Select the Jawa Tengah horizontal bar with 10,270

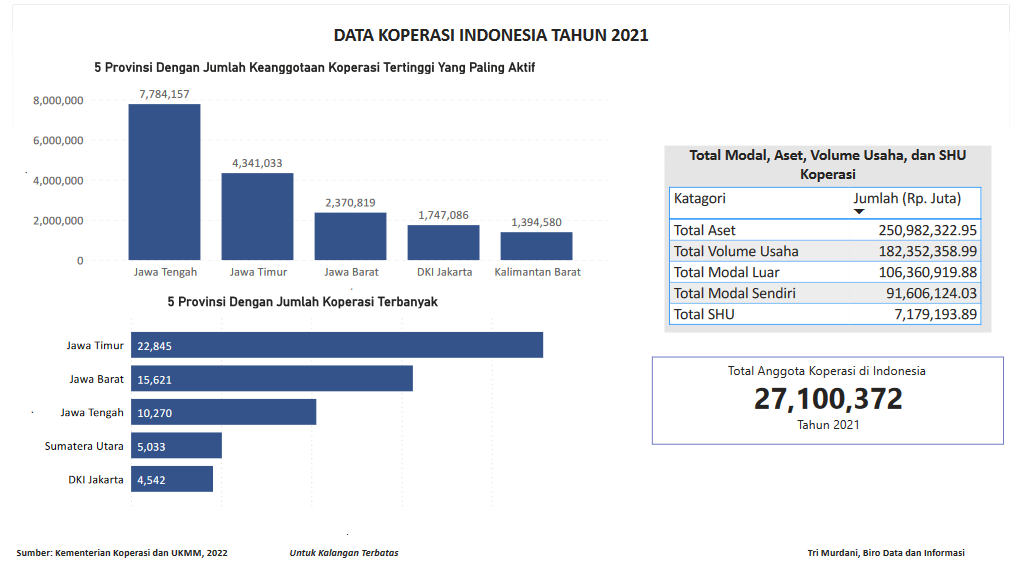coord(223,412)
